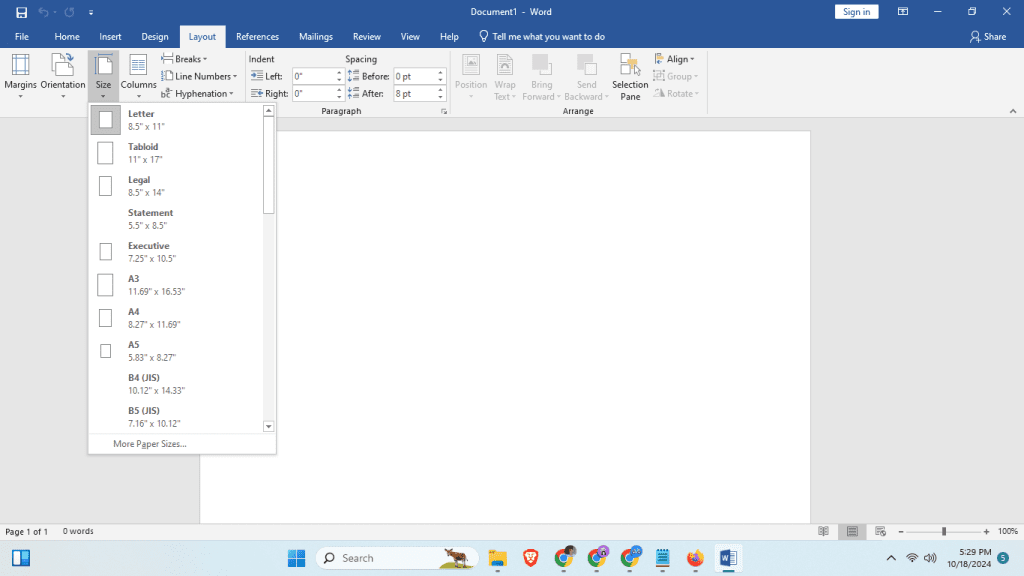Open the Line Numbers dropdown
The image size is (1024, 576).
click(x=199, y=76)
